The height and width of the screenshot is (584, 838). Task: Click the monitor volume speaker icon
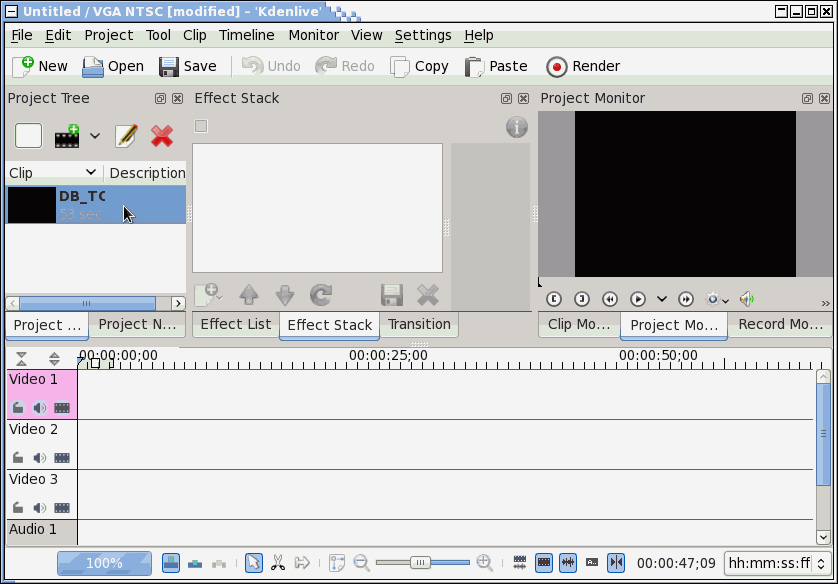[x=747, y=299]
